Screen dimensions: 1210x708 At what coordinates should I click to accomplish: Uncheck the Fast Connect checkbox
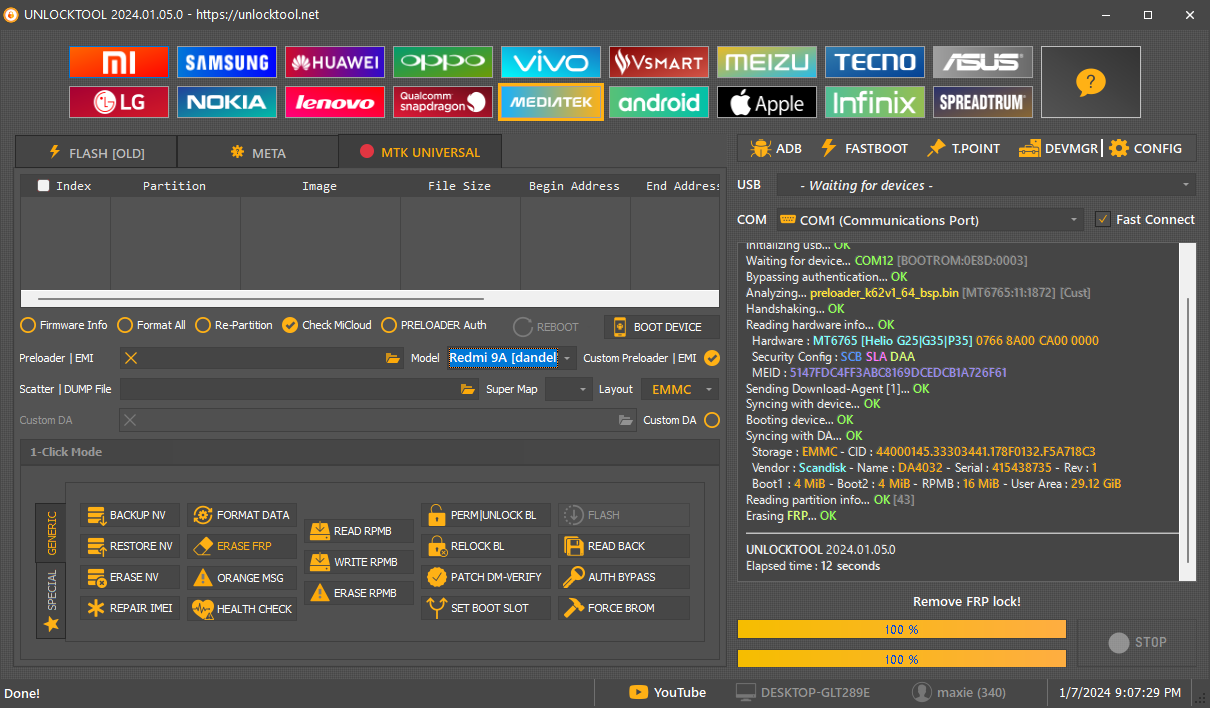(1103, 219)
